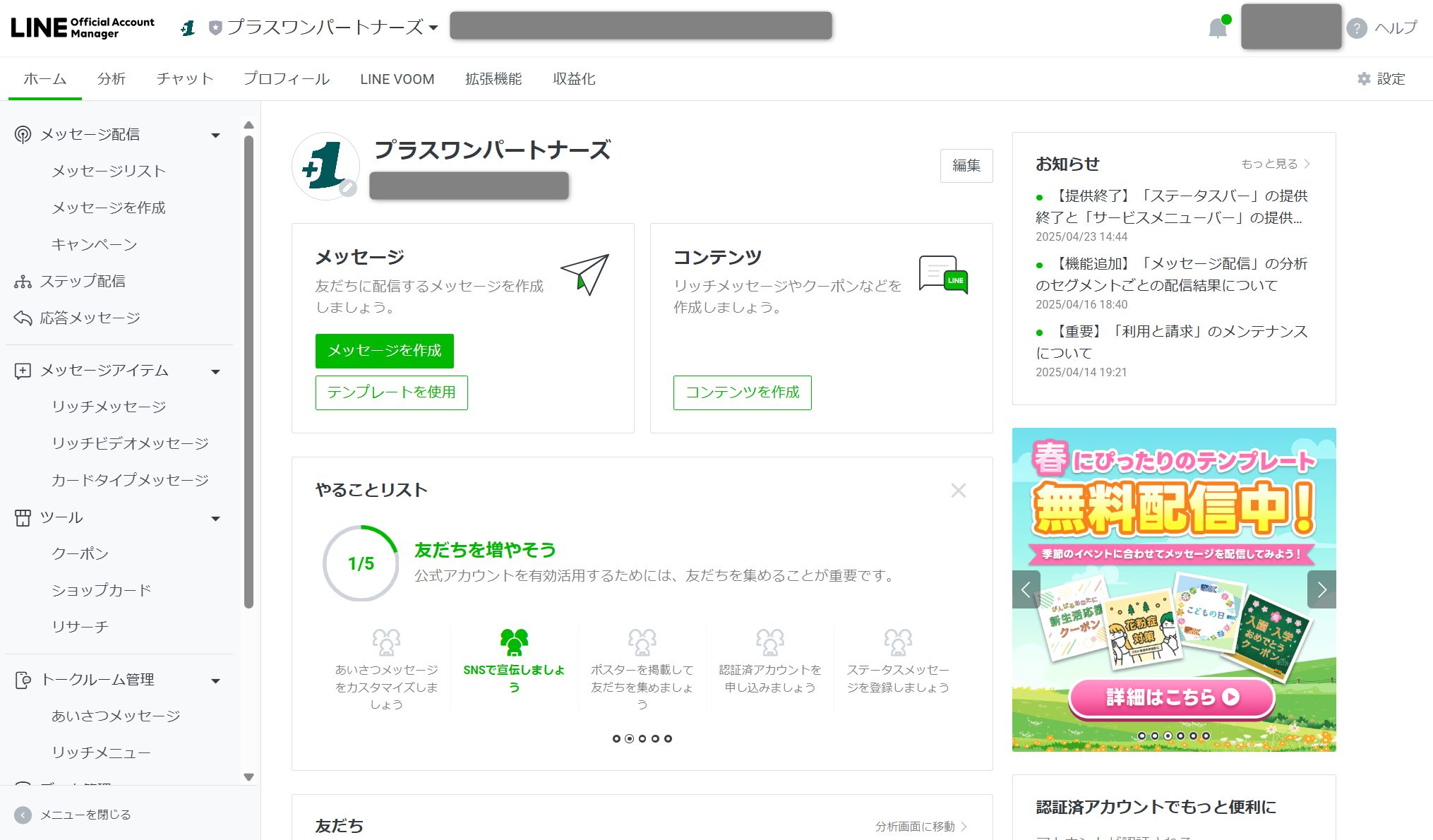Click the notification bell icon
Screen dimensions: 1433x840
click(x=1217, y=28)
